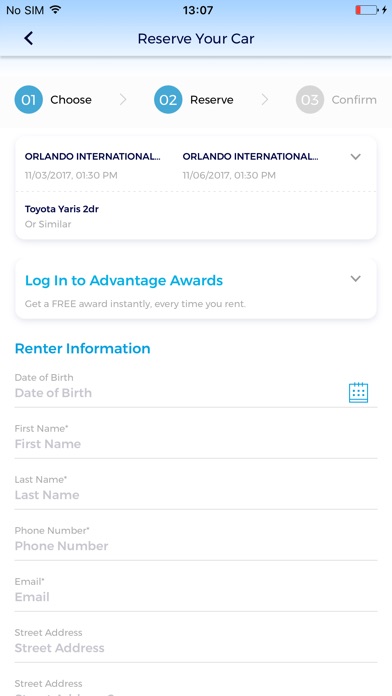Select the Confirm step label

coord(354,100)
